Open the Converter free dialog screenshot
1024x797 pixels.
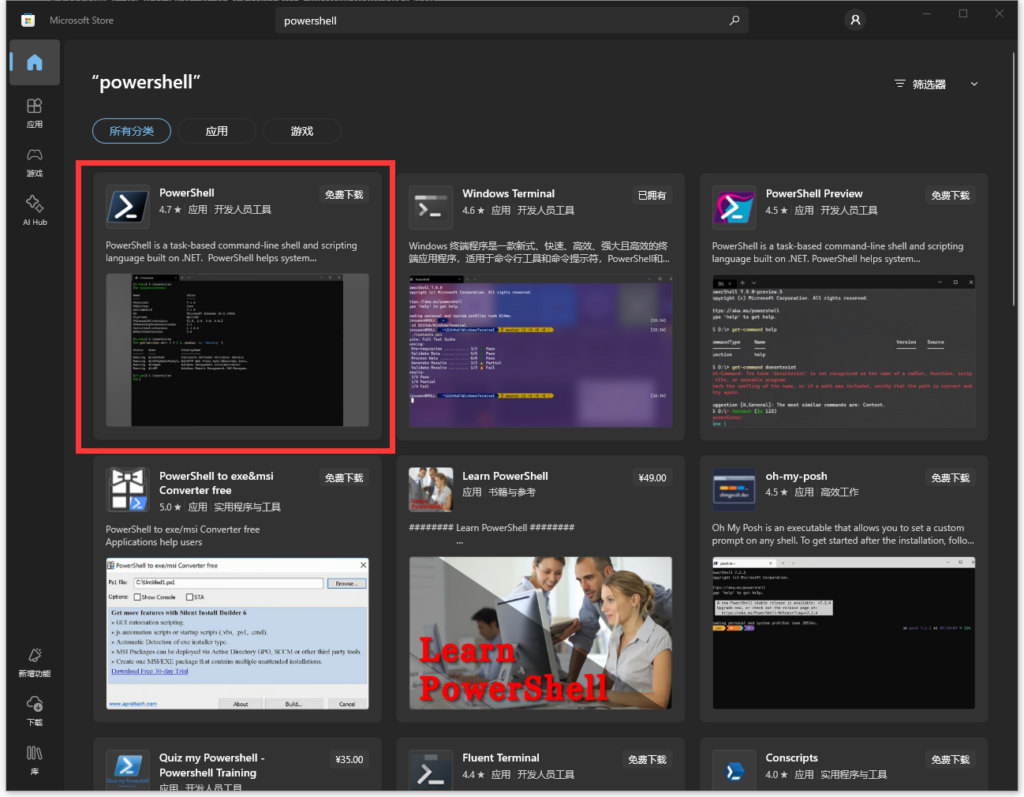pyautogui.click(x=237, y=633)
